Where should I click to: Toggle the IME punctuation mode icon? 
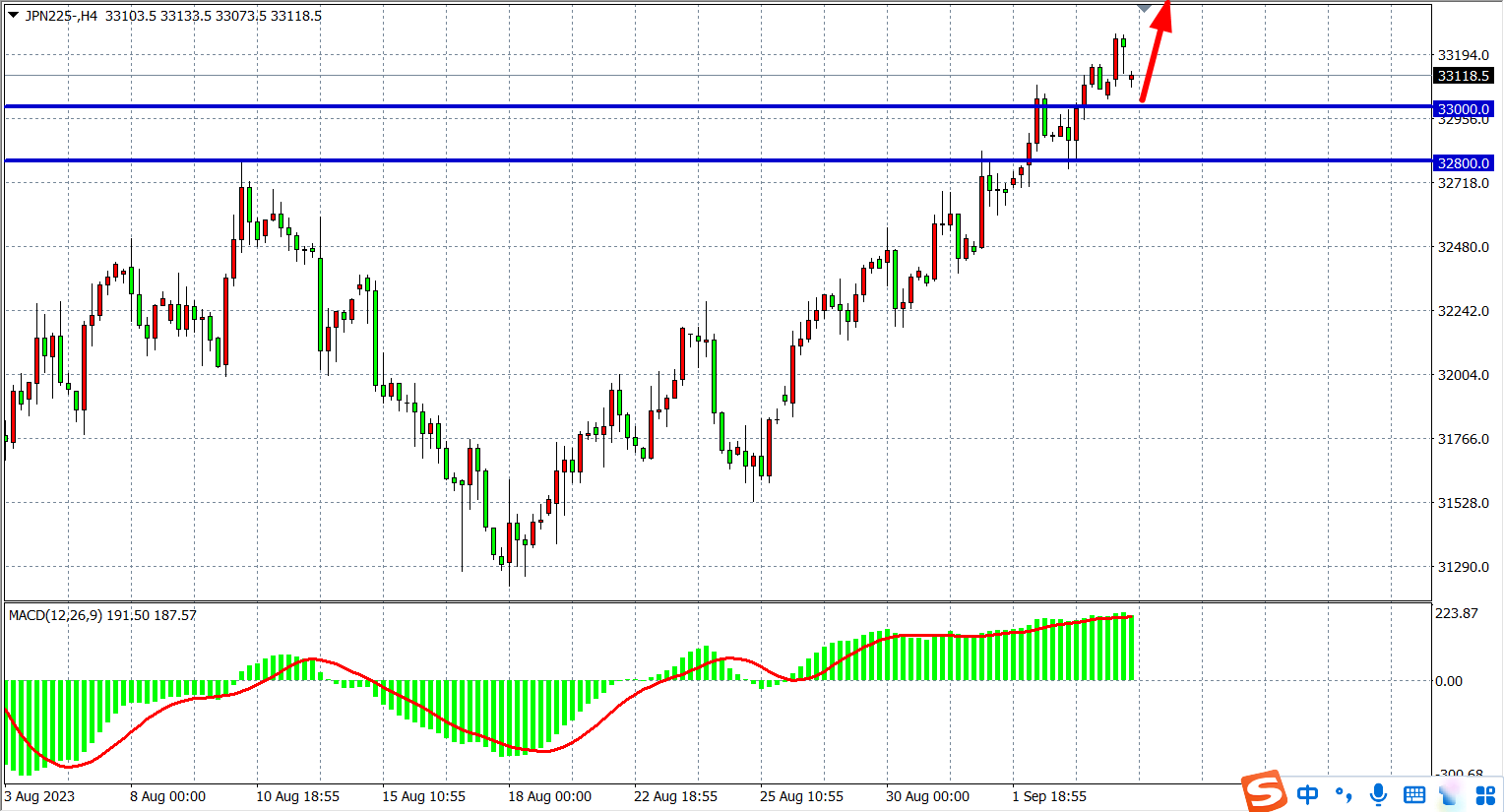1344,794
